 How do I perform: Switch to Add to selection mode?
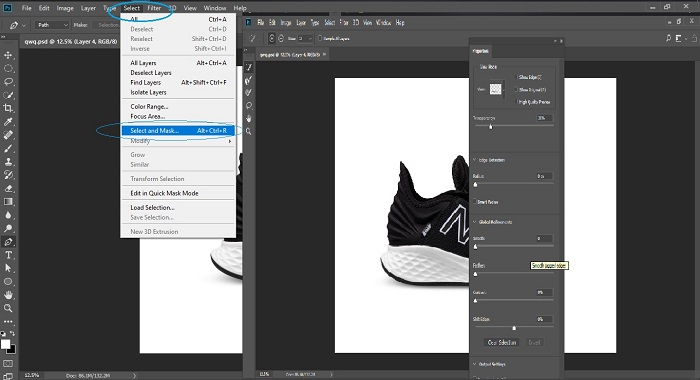271,38
